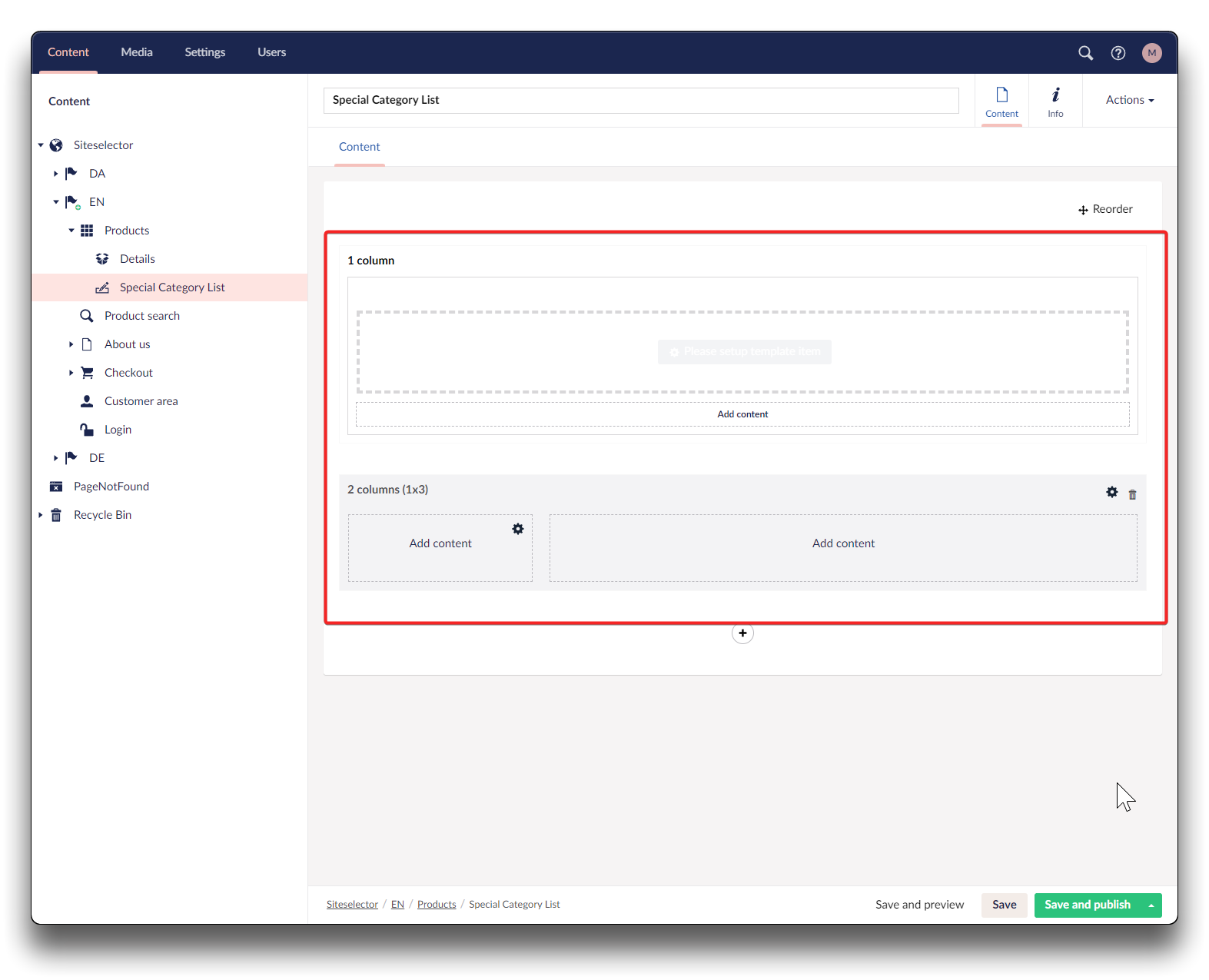Expand the Checkout tree node
1209x980 pixels.
[71, 373]
